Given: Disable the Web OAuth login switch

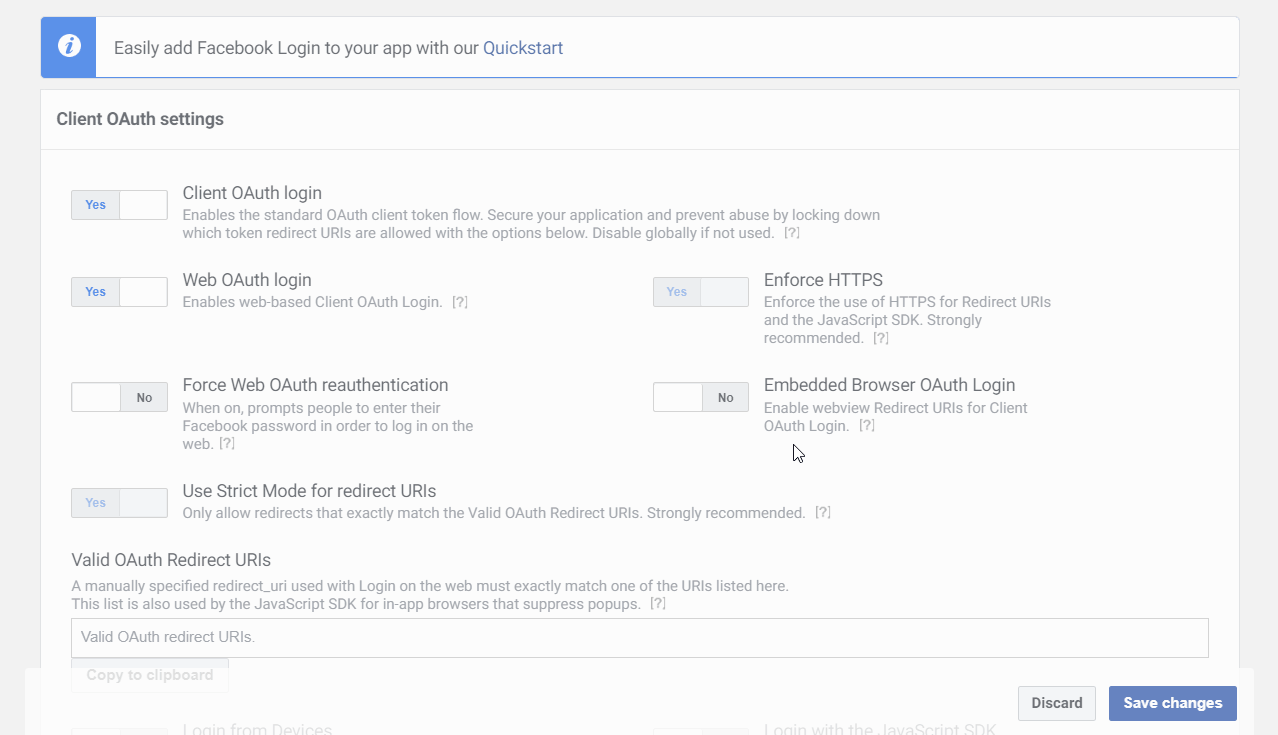Looking at the screenshot, I should pyautogui.click(x=119, y=292).
